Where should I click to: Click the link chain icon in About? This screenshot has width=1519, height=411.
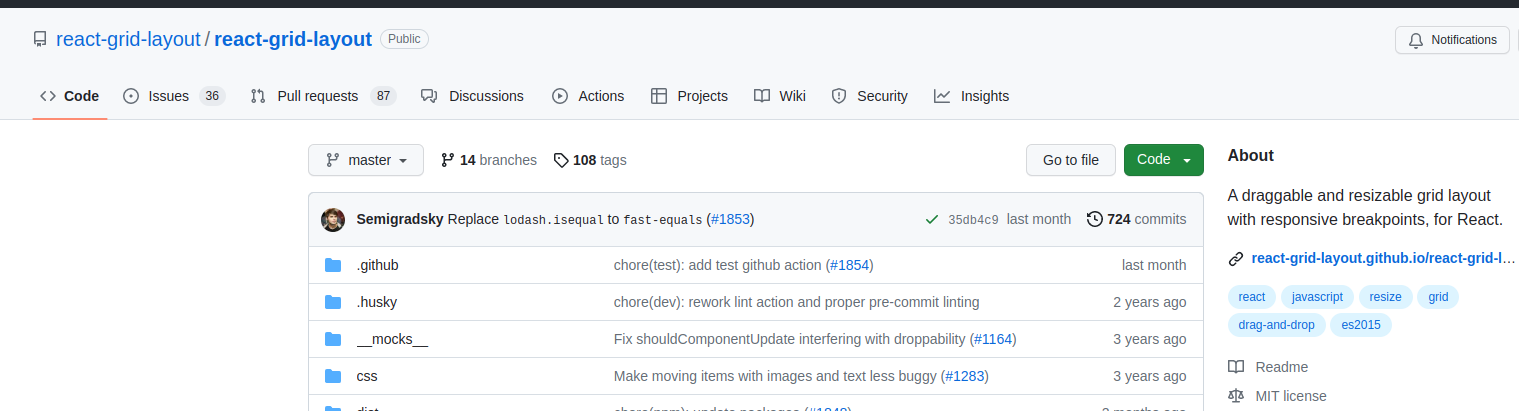coord(1236,259)
